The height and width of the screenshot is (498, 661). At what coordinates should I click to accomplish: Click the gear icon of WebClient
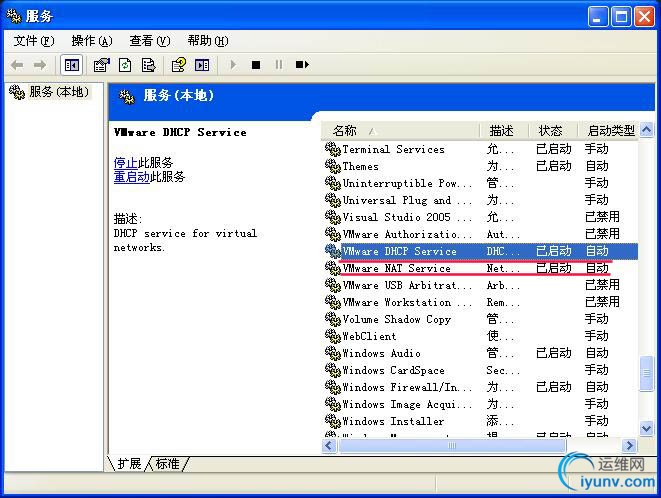click(333, 336)
